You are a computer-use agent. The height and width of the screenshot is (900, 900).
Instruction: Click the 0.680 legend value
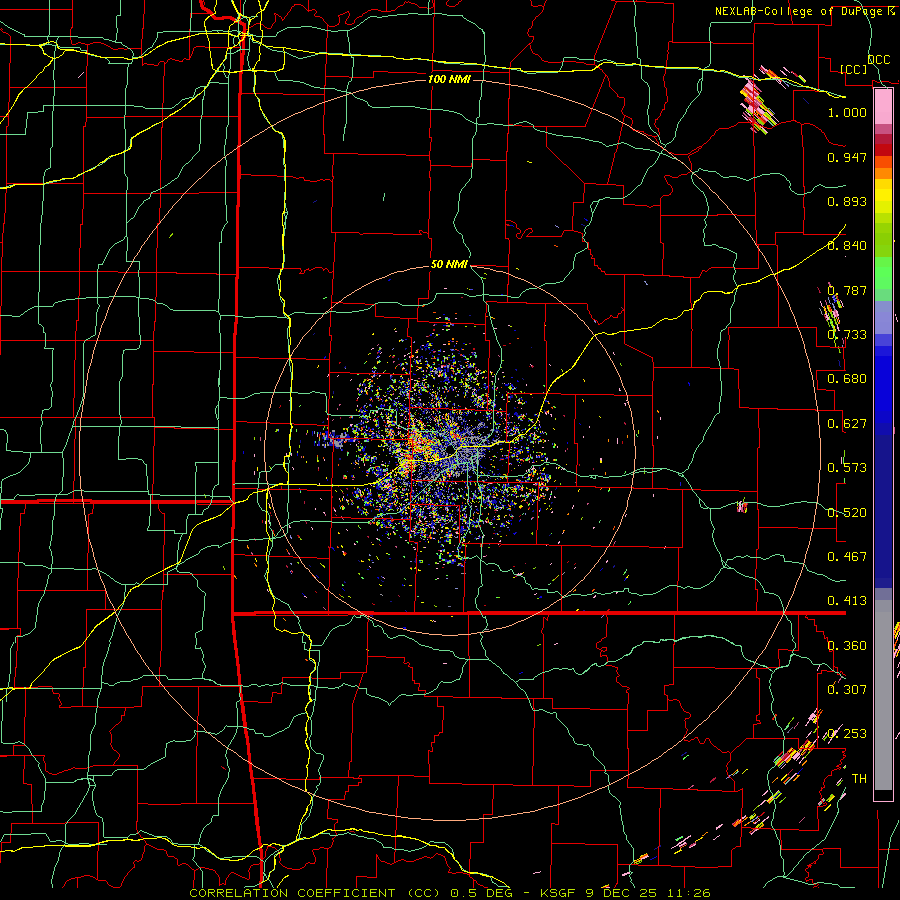click(847, 379)
